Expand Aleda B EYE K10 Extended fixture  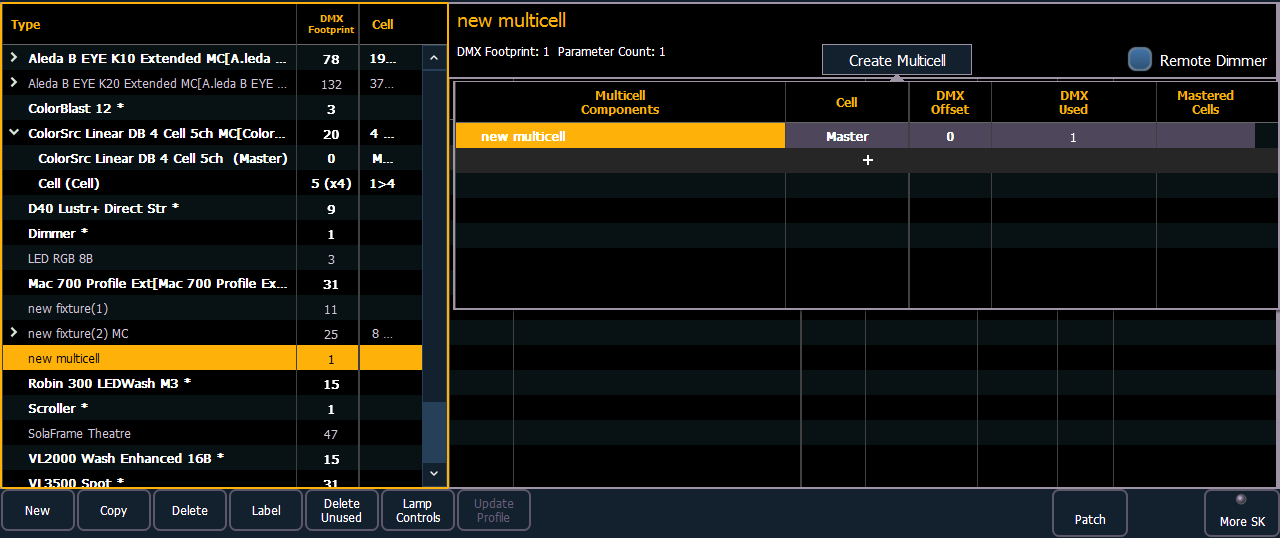(x=14, y=59)
